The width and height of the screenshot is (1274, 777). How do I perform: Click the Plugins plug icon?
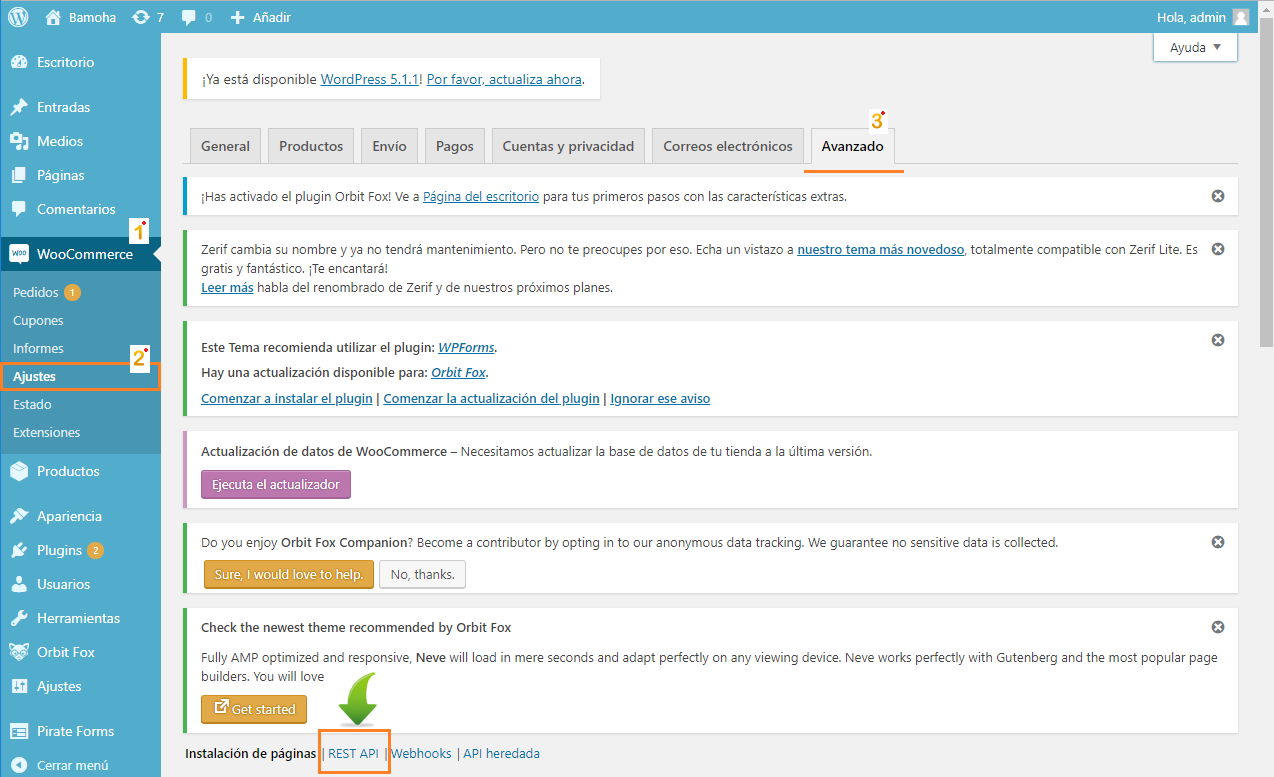pyautogui.click(x=19, y=550)
